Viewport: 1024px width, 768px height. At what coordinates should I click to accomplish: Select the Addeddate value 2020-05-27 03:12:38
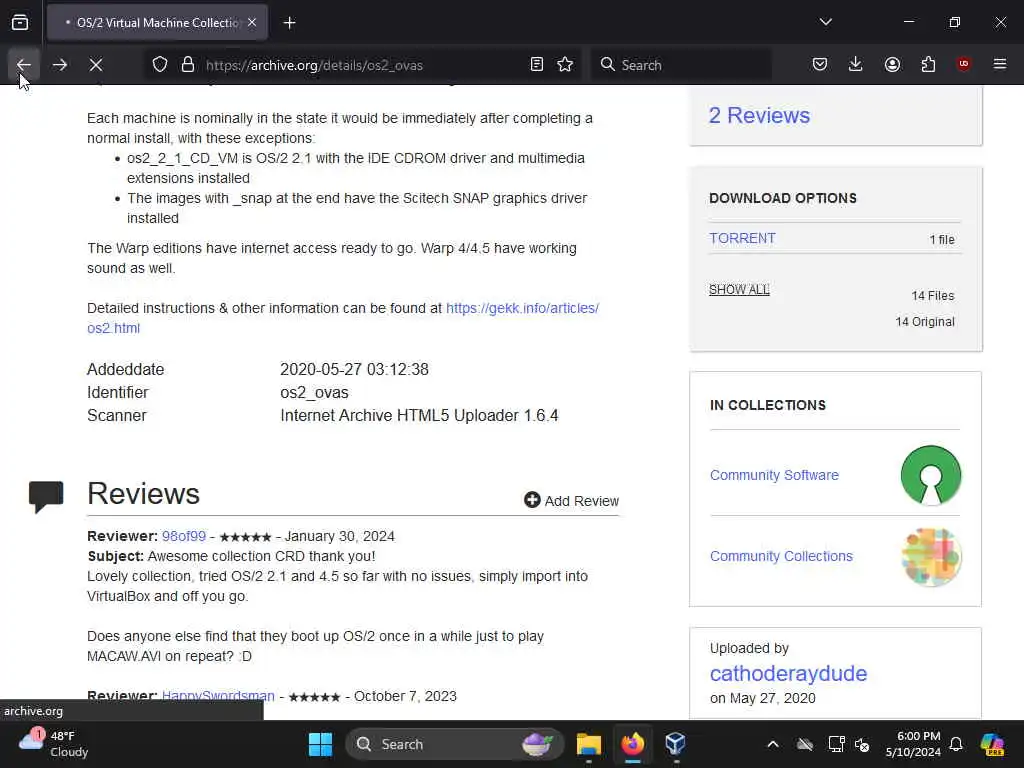point(354,369)
